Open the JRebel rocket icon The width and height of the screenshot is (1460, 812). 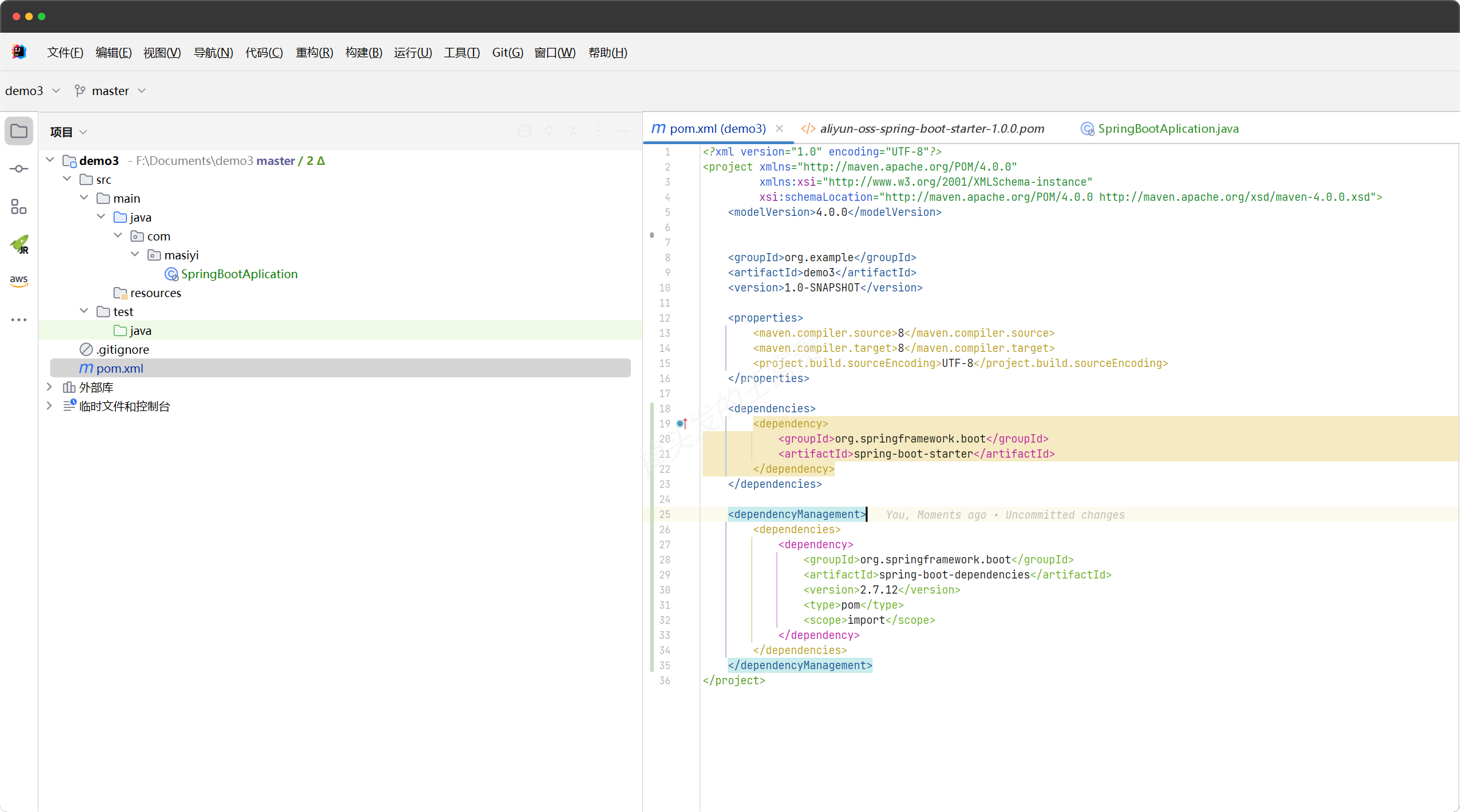(20, 244)
